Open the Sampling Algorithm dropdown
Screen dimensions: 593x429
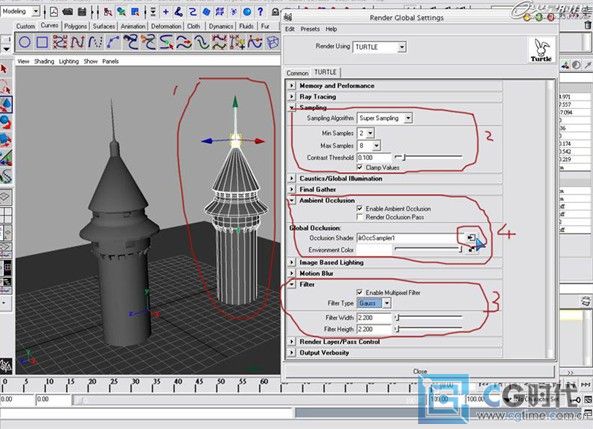385,118
